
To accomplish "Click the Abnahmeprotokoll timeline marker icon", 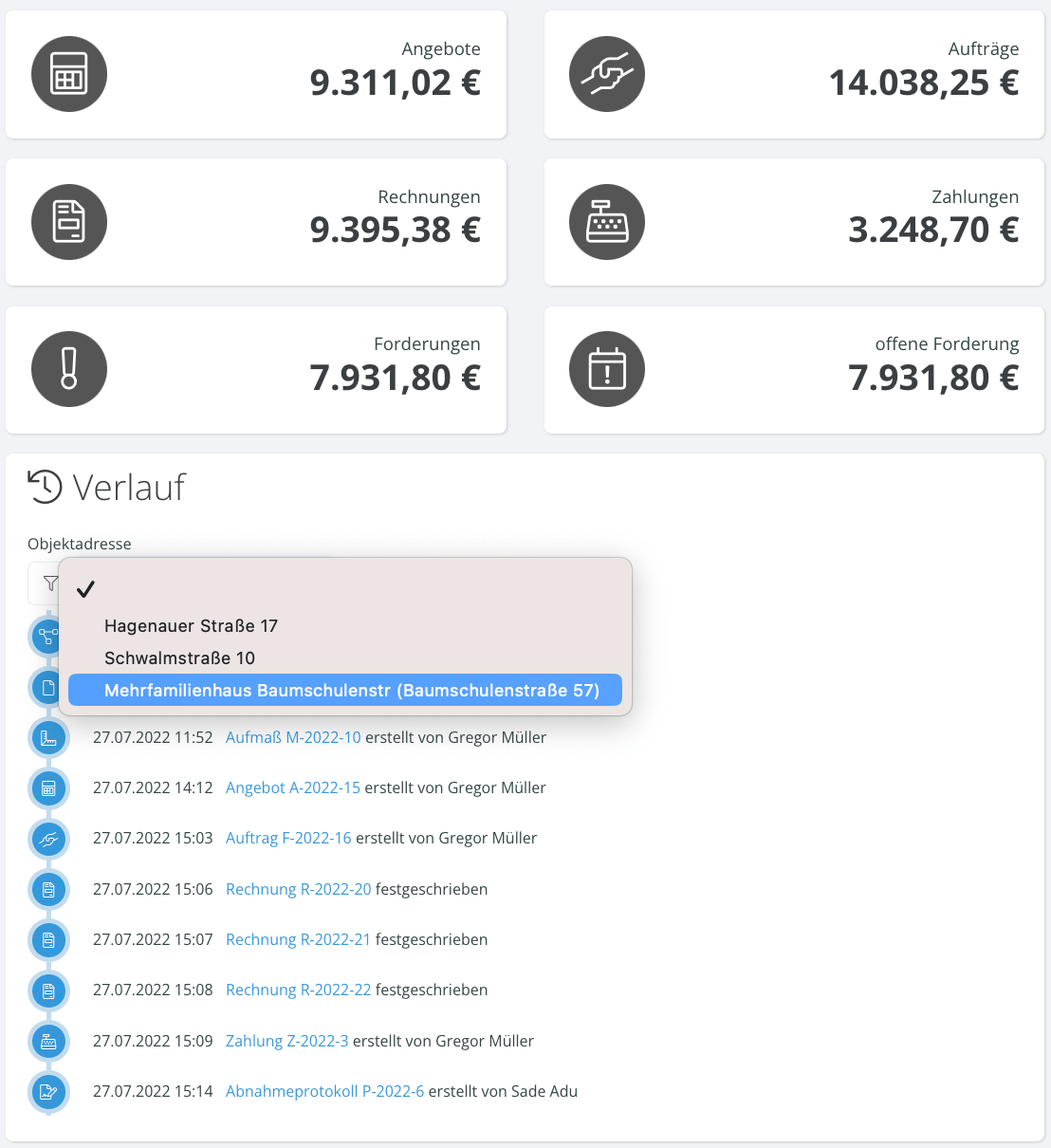I will point(48,1091).
